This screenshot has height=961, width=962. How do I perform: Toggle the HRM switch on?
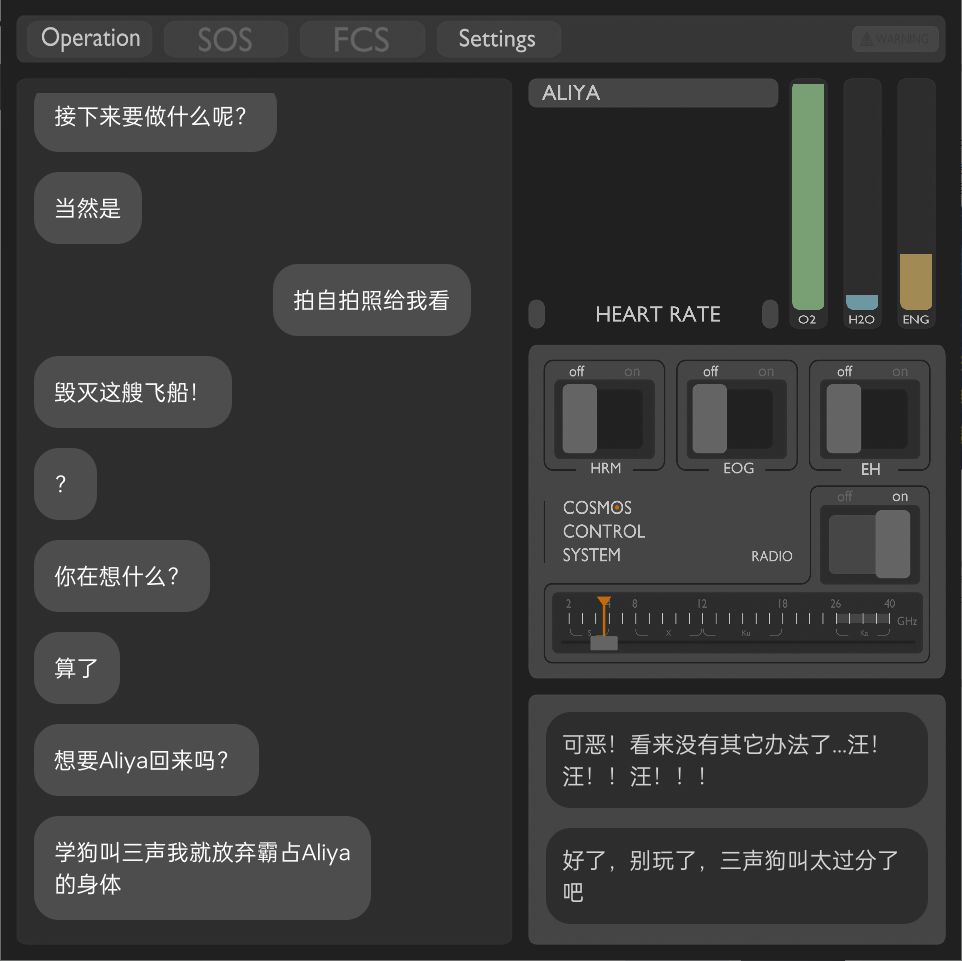604,419
